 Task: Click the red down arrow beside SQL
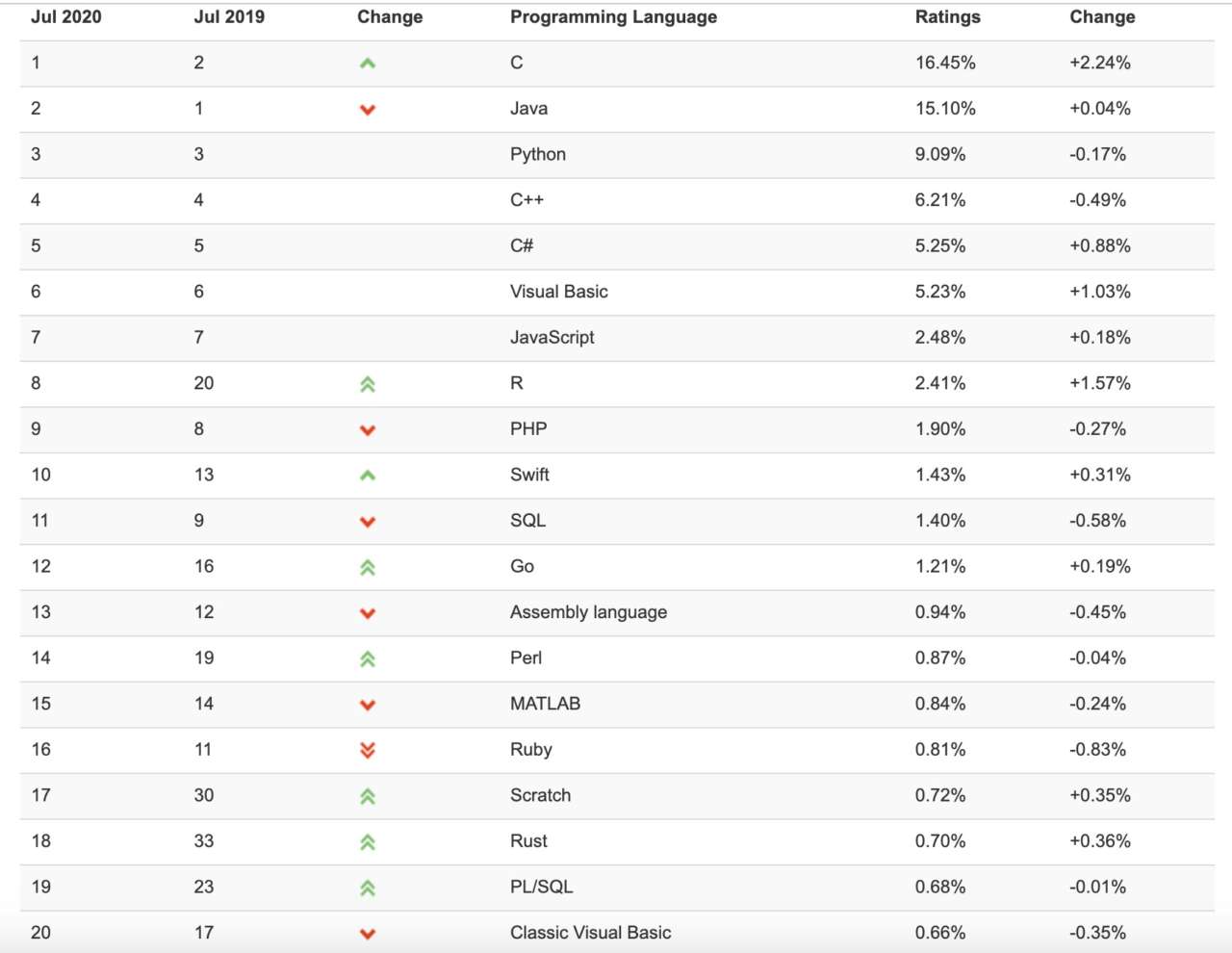367,522
